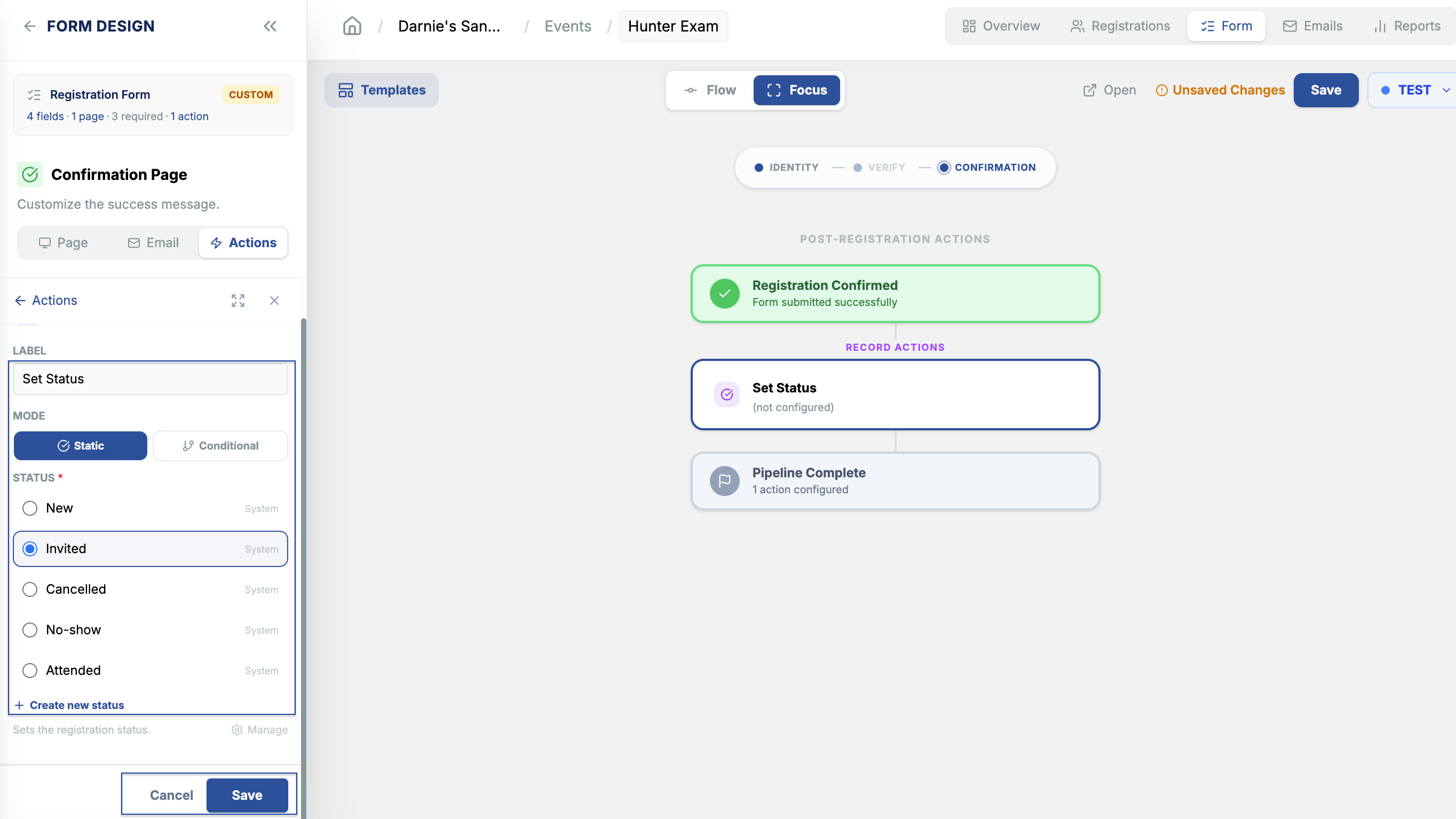Select the Set Status action card
Viewport: 1456px width, 819px height.
pyautogui.click(x=895, y=395)
